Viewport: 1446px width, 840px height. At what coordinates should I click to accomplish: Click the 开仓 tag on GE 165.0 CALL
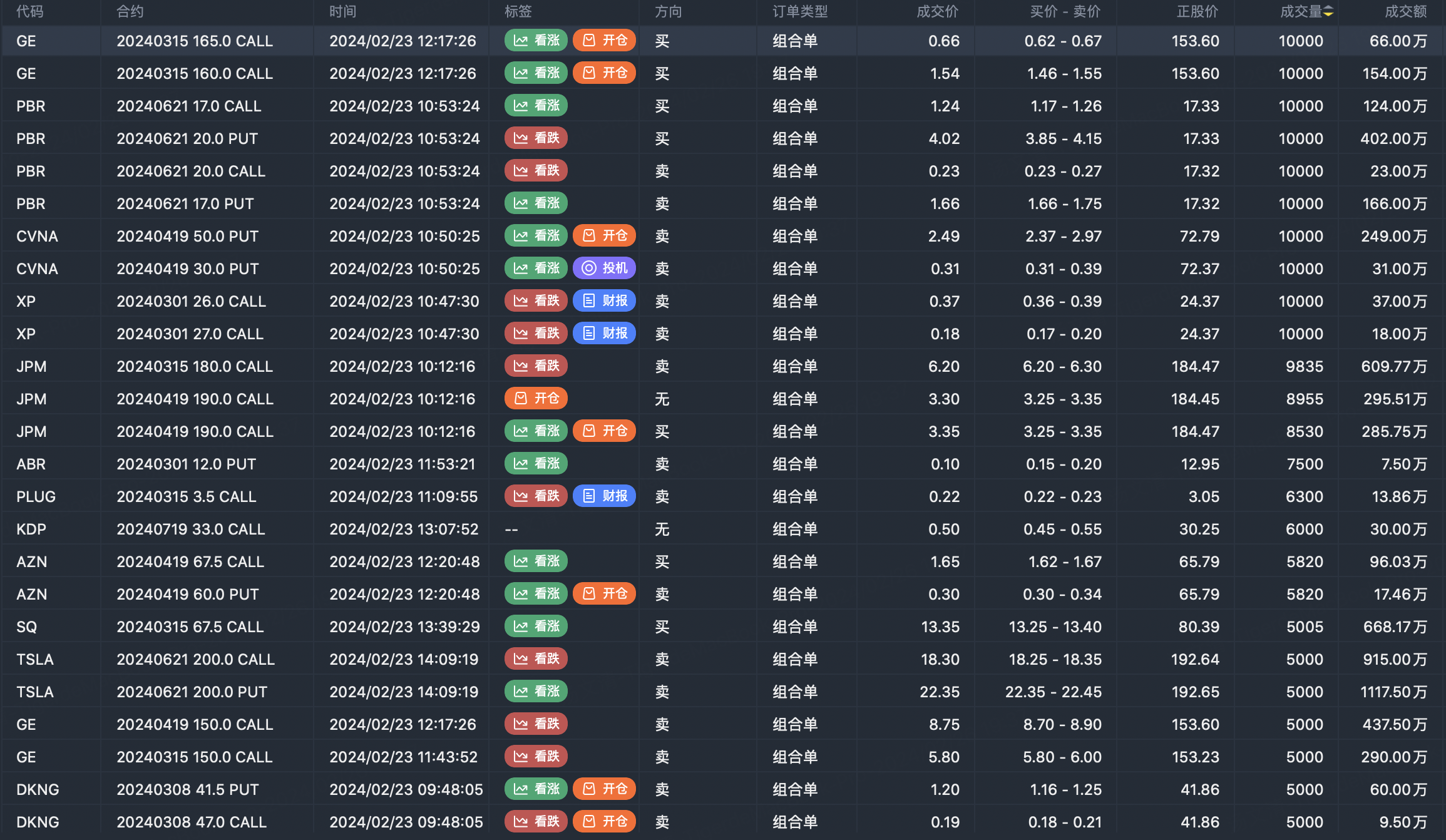604,41
